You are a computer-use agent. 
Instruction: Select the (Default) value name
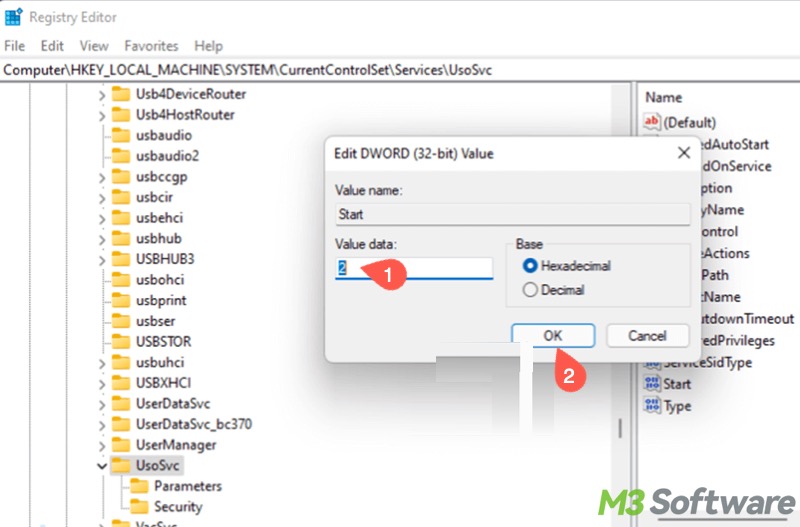689,122
